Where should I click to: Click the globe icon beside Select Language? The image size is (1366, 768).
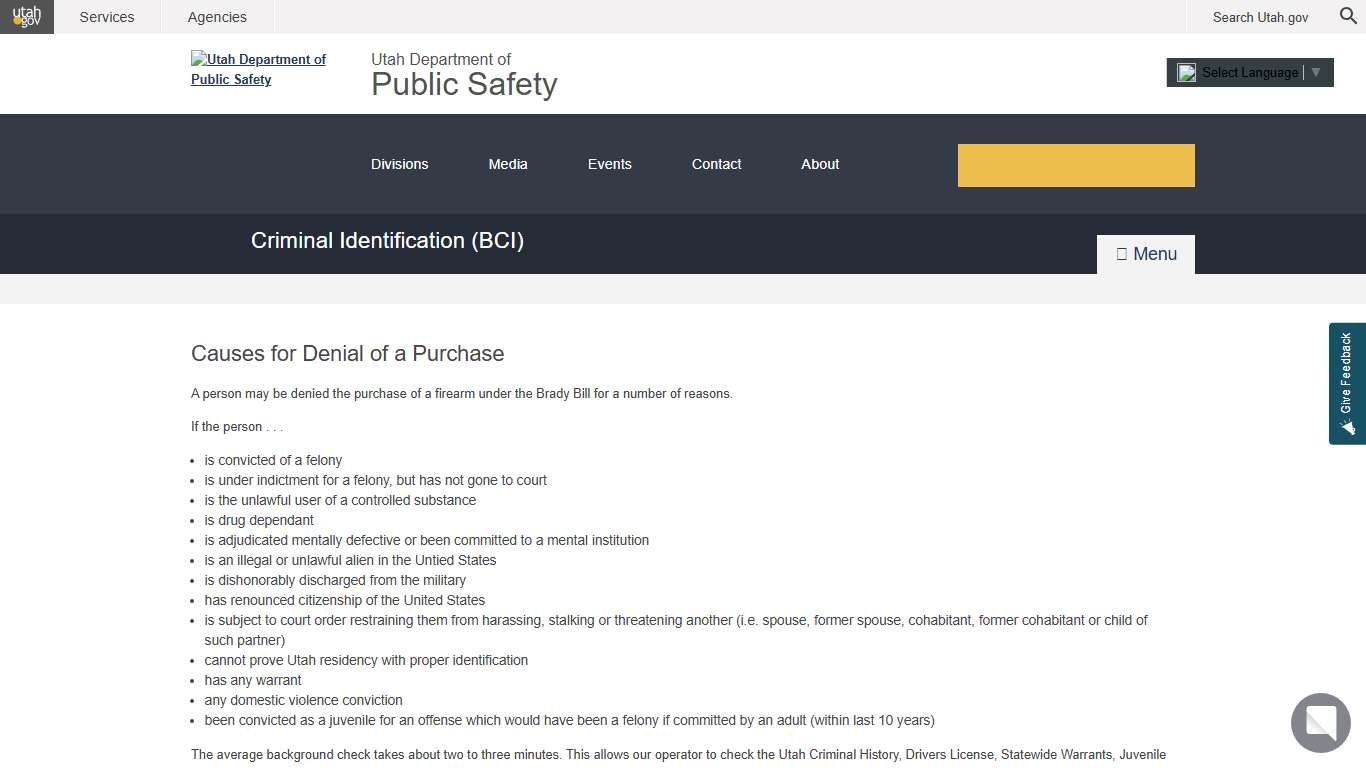click(x=1187, y=72)
